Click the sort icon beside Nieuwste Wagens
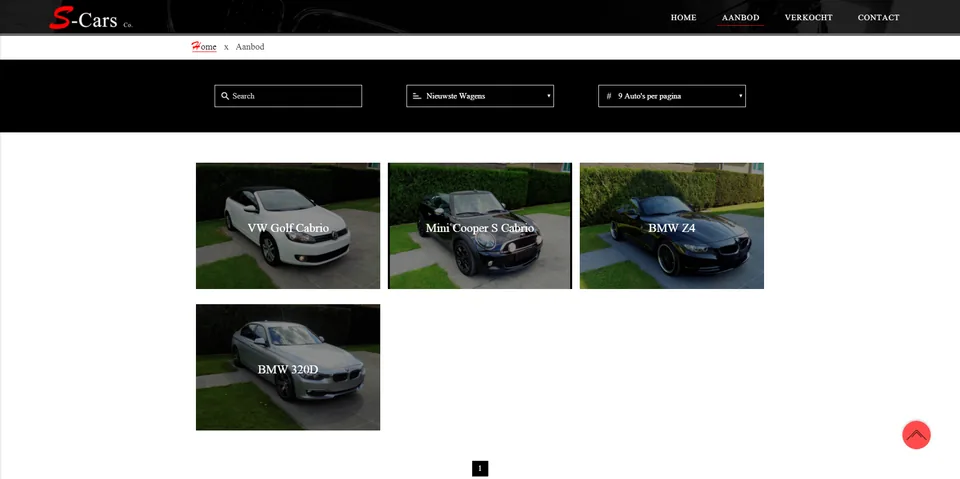Image resolution: width=960 pixels, height=479 pixels. pyautogui.click(x=416, y=96)
